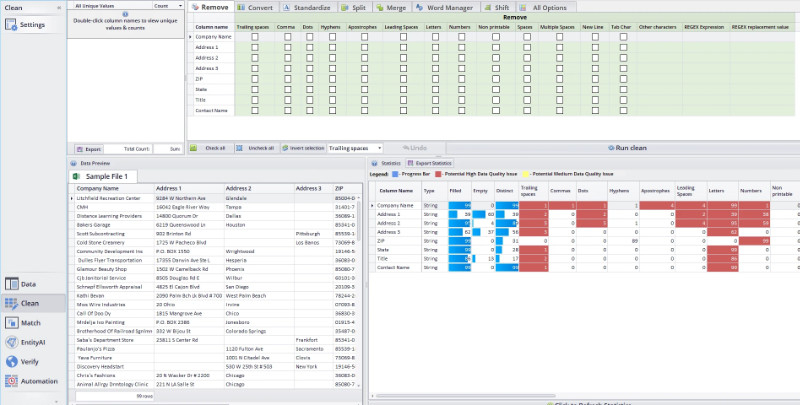Click the Check all button

[x=208, y=148]
